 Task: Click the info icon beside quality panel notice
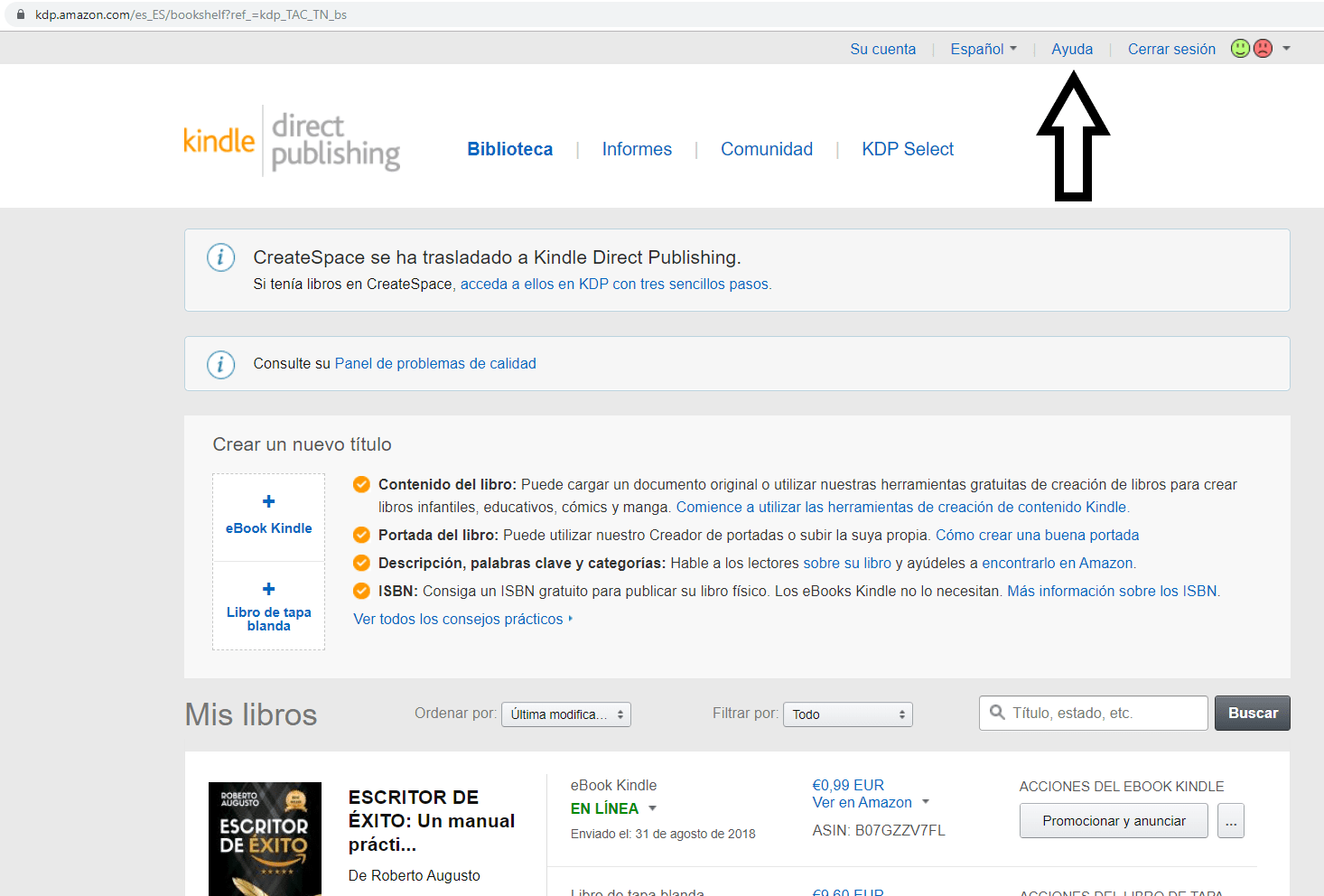[x=221, y=364]
